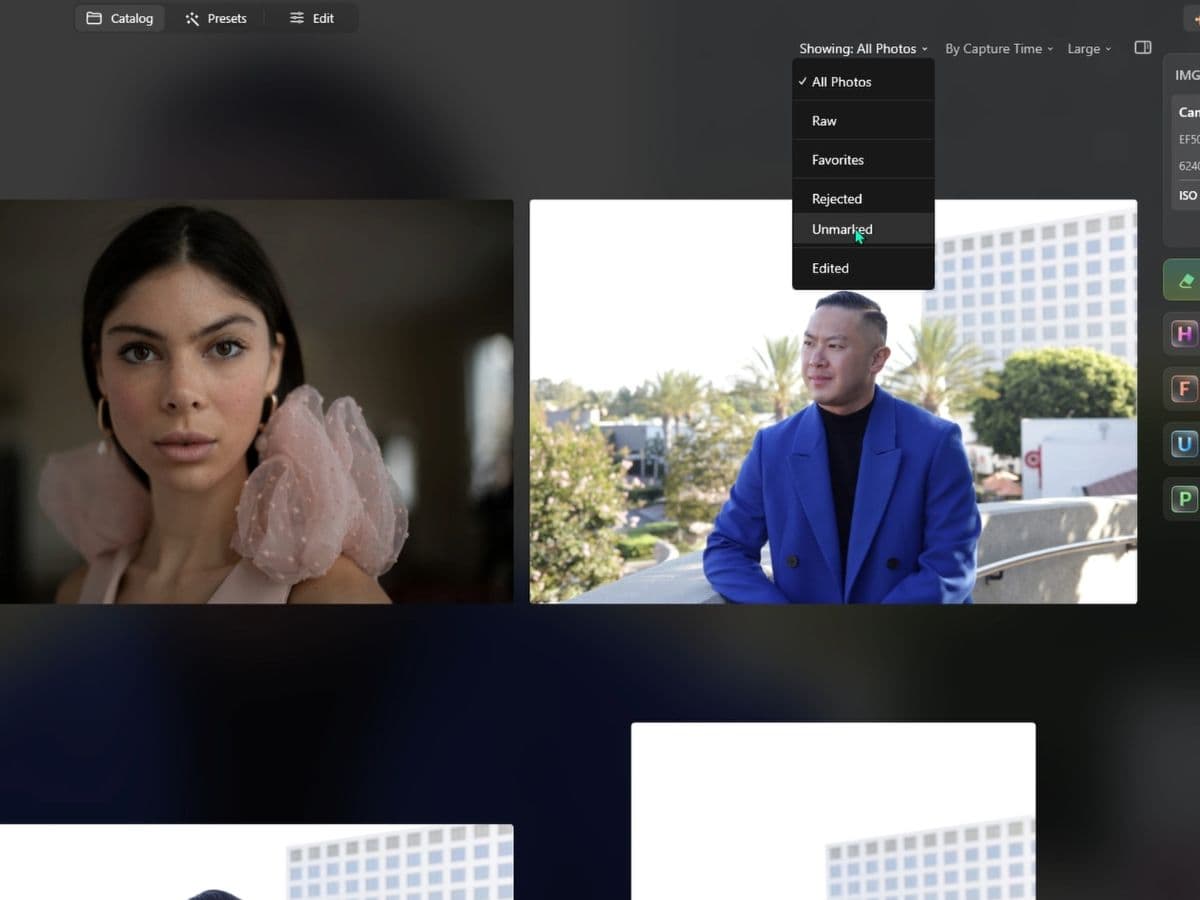Click the ISO label in info panel
Image resolution: width=1200 pixels, height=900 pixels.
click(1188, 195)
